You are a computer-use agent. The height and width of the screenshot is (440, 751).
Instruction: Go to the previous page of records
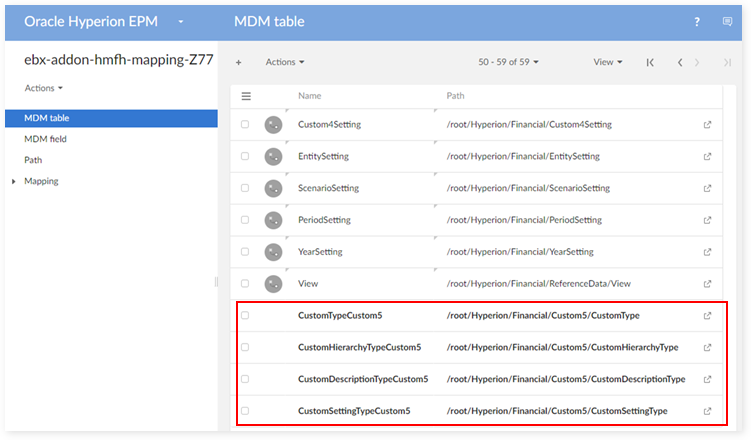pyautogui.click(x=680, y=62)
